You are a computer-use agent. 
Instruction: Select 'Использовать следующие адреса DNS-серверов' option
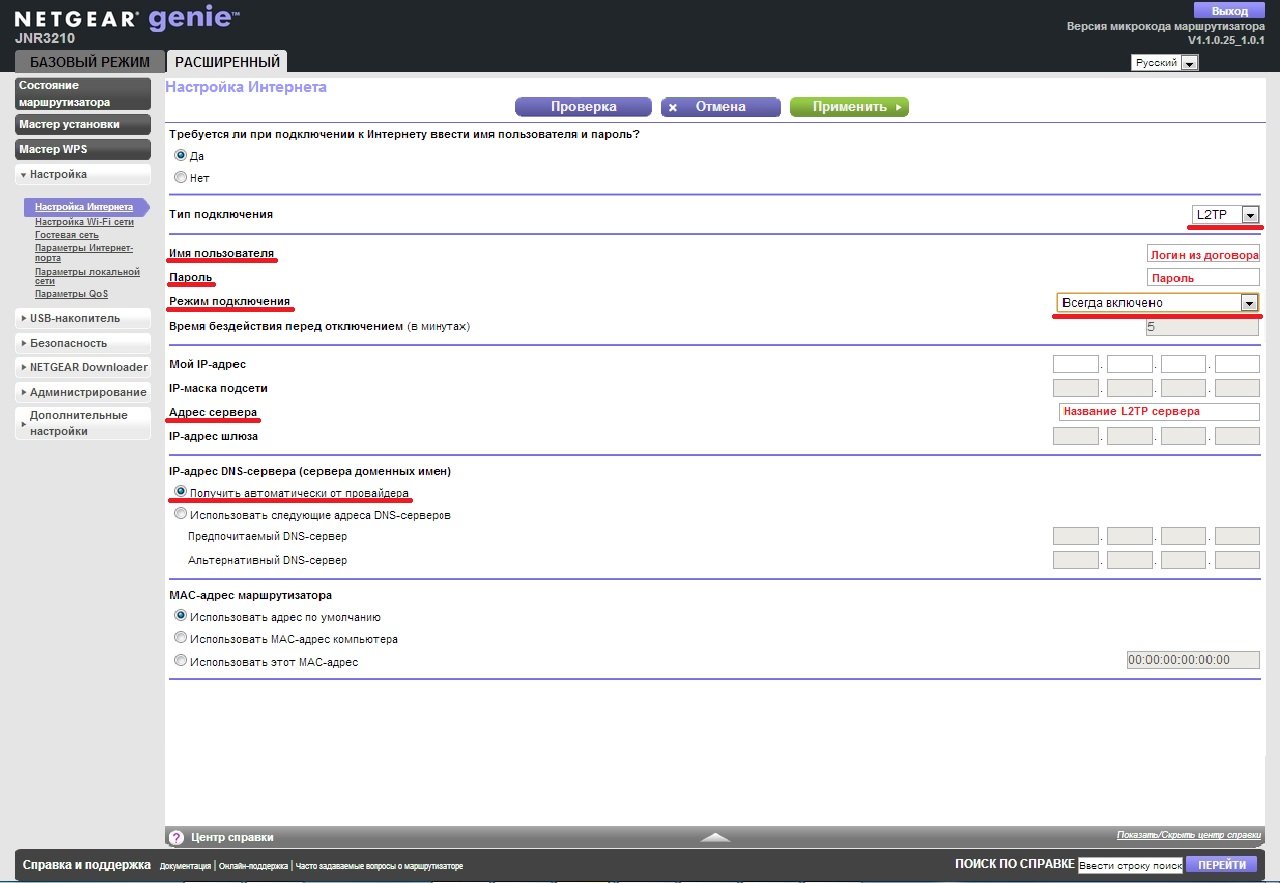181,514
